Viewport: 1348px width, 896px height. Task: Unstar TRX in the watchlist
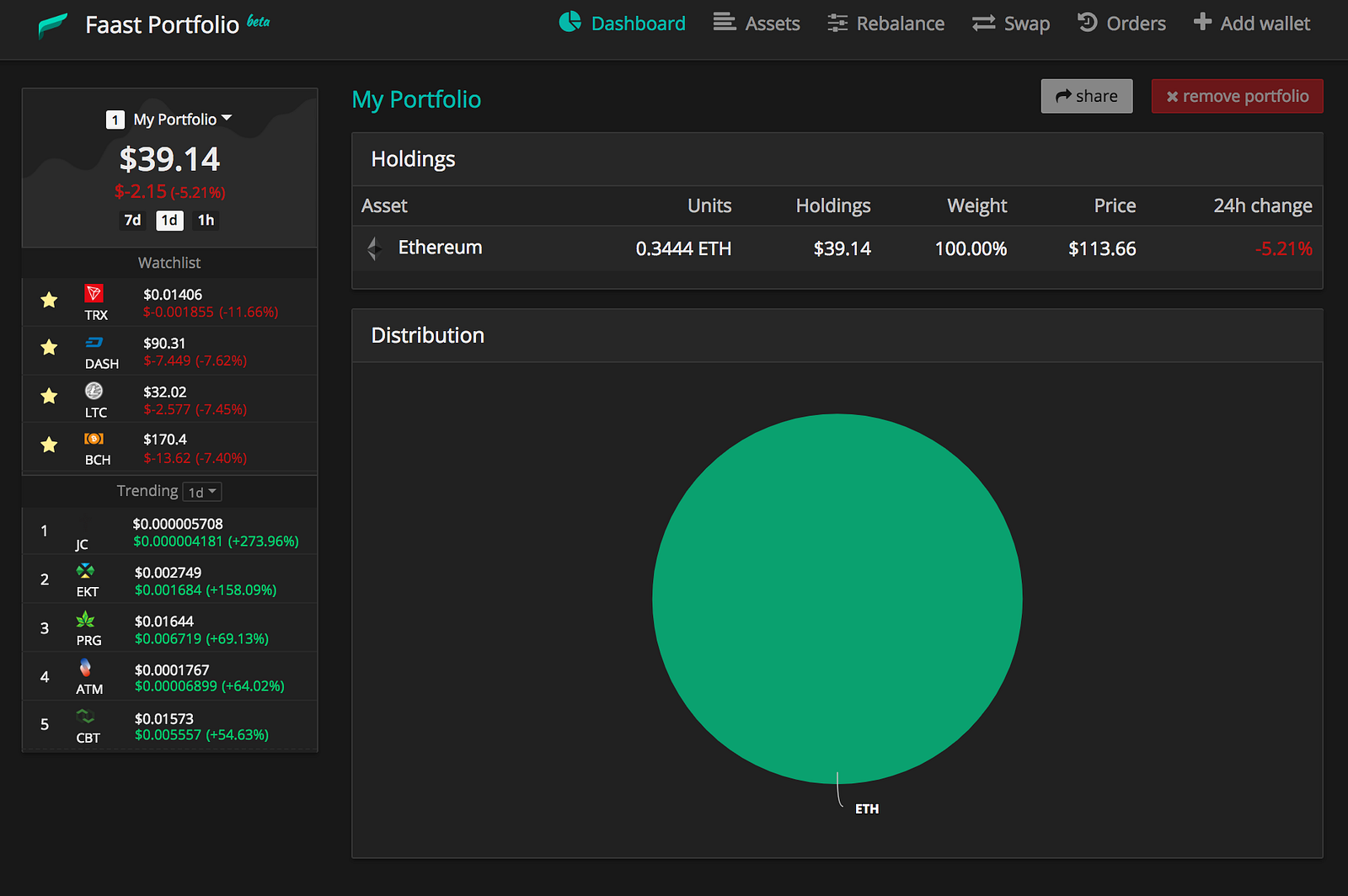tap(50, 300)
